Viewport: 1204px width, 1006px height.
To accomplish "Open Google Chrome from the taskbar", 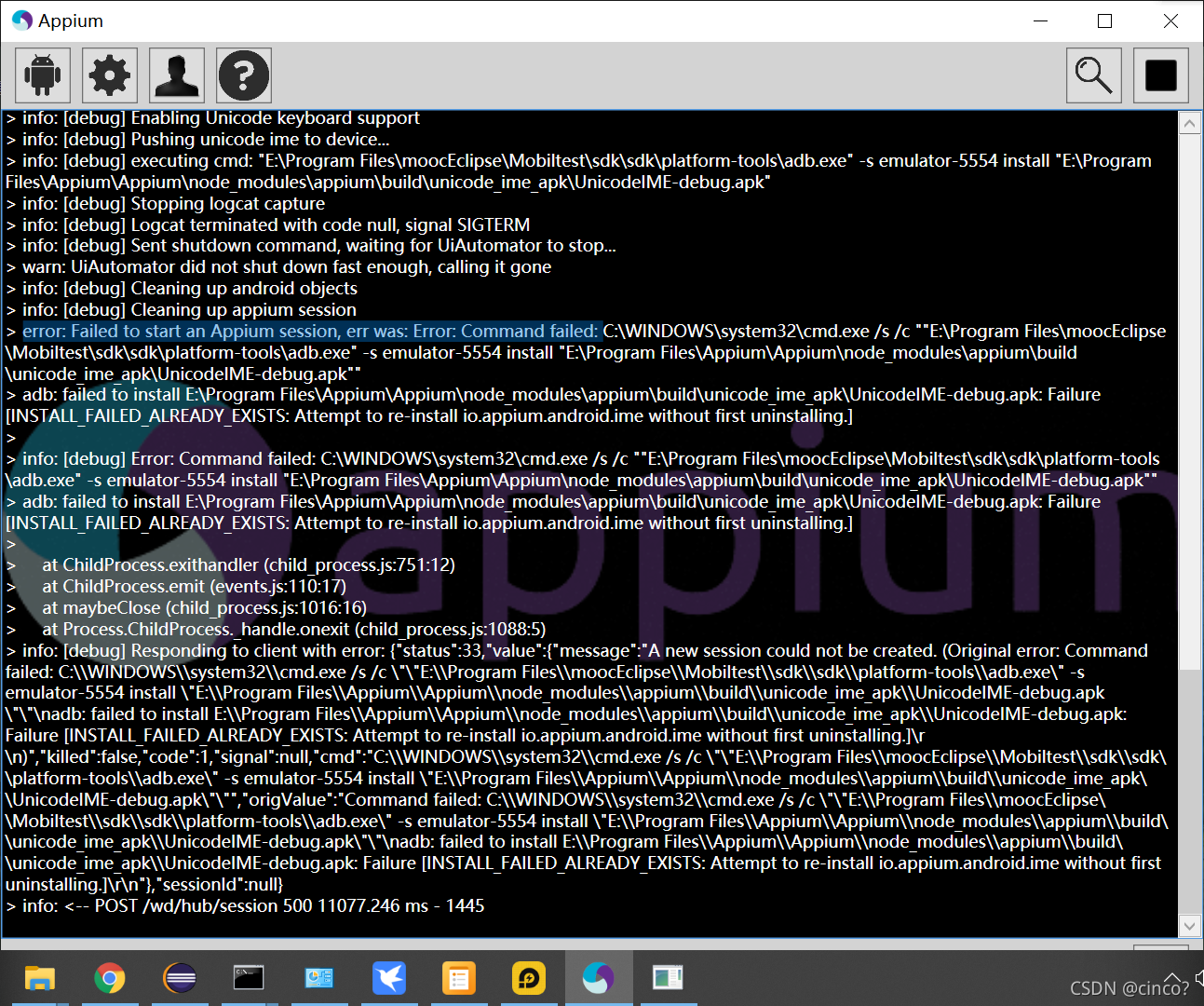I will [110, 978].
